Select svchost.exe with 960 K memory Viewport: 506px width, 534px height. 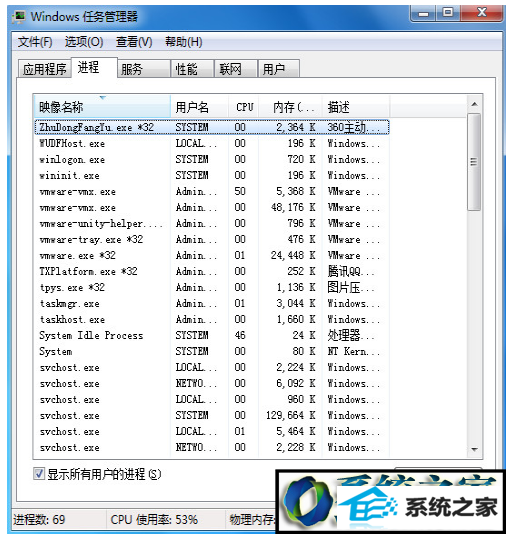coord(212,399)
